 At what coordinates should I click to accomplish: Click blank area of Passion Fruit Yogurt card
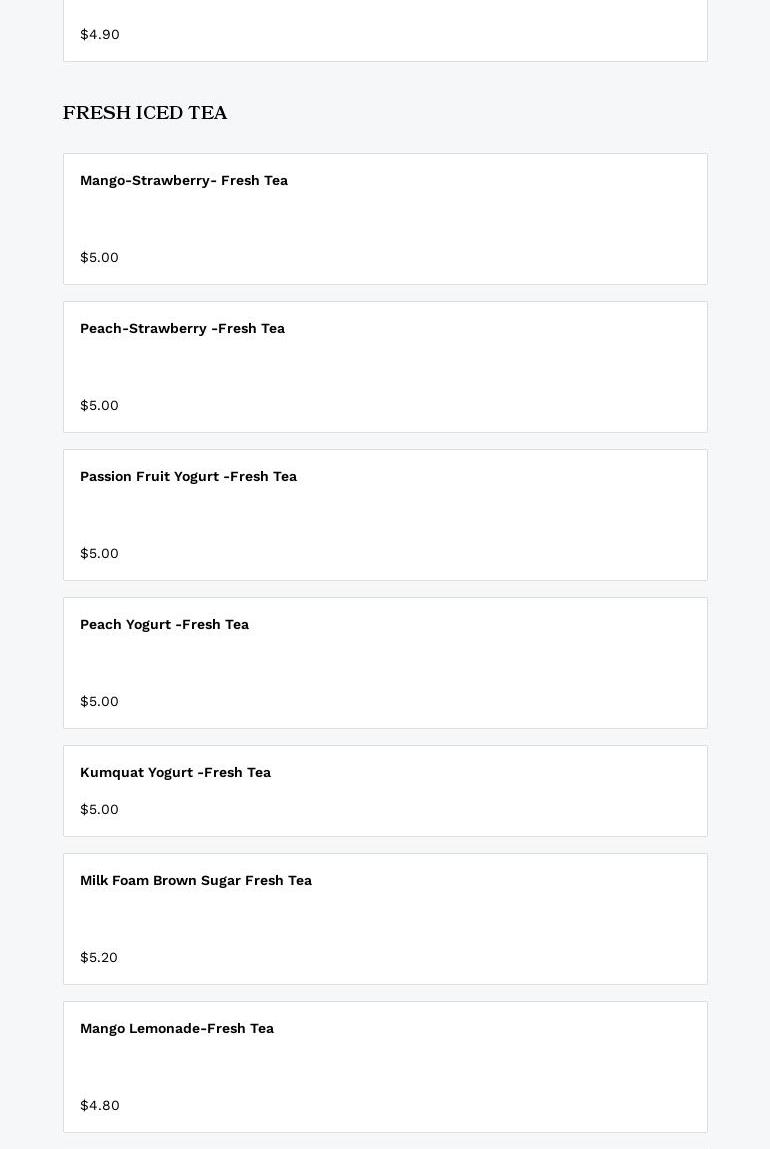point(476,515)
